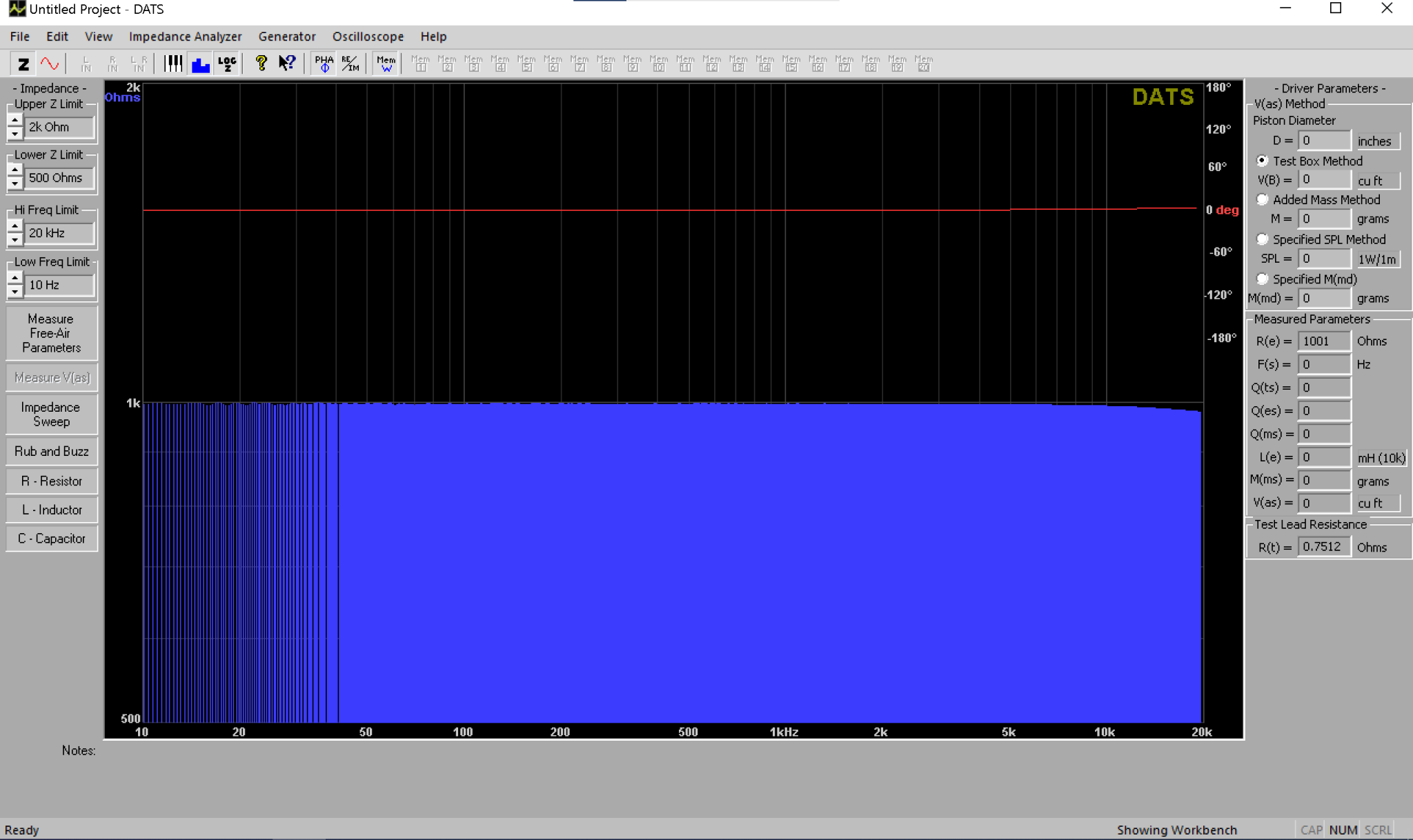Select the Mem 1 memory slot icon
1413x840 pixels.
click(420, 64)
